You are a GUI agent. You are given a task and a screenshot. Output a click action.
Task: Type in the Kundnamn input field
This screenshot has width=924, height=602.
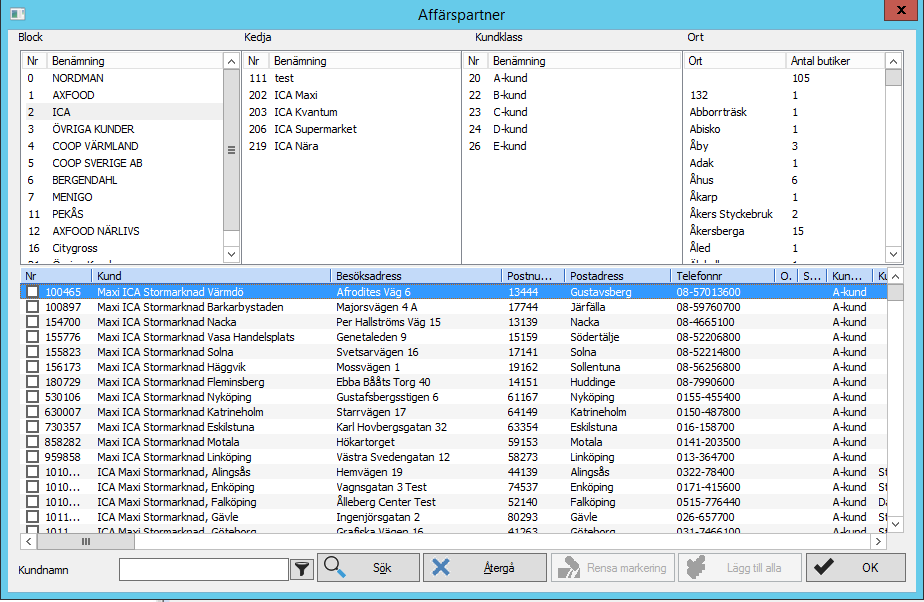pos(204,570)
